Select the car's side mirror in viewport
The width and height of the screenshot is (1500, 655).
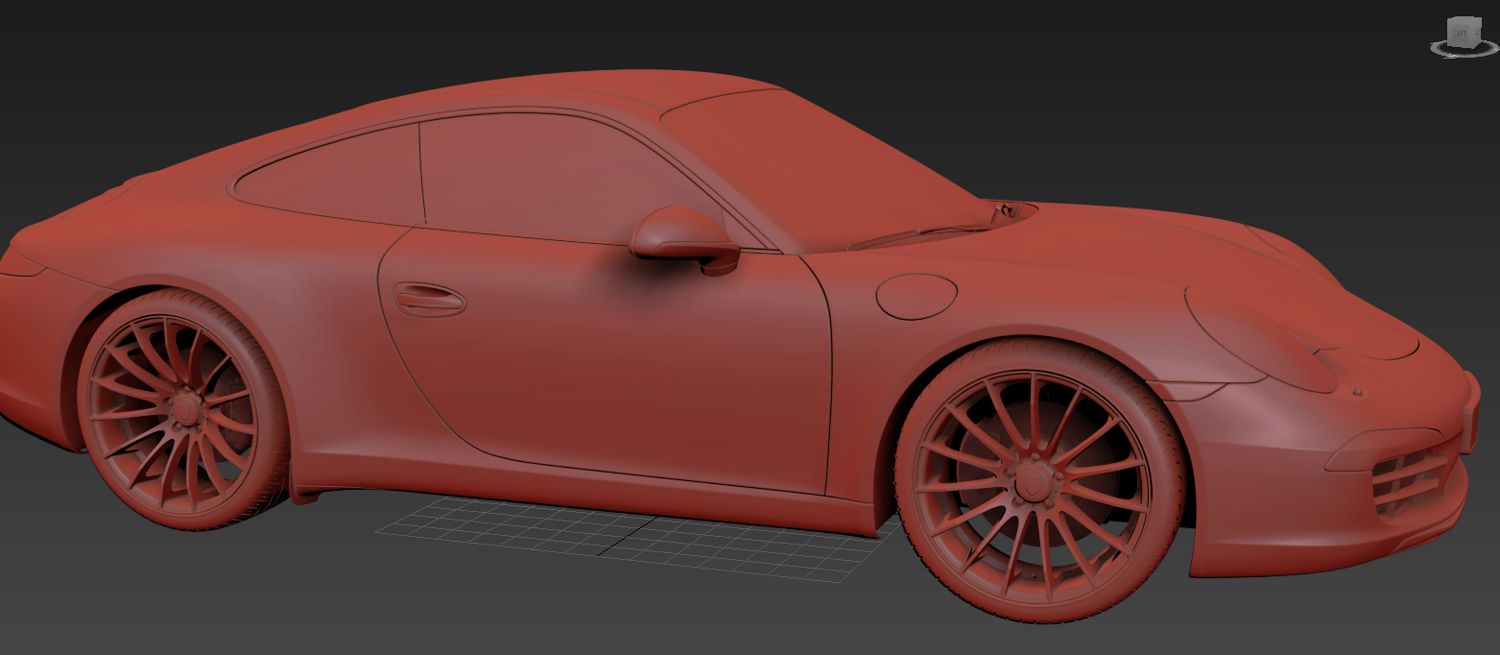click(685, 240)
